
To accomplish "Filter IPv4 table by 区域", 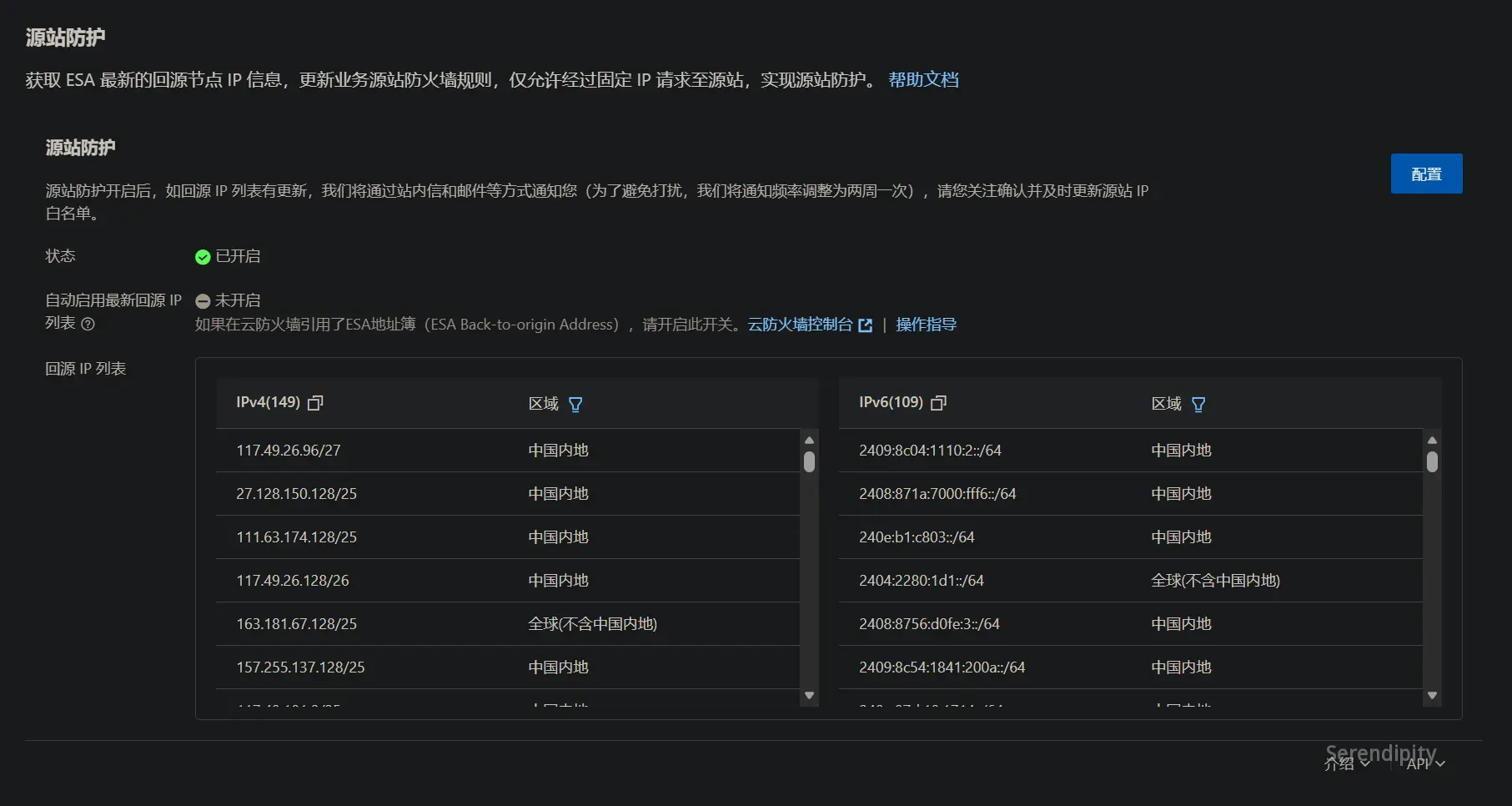I will (x=575, y=405).
